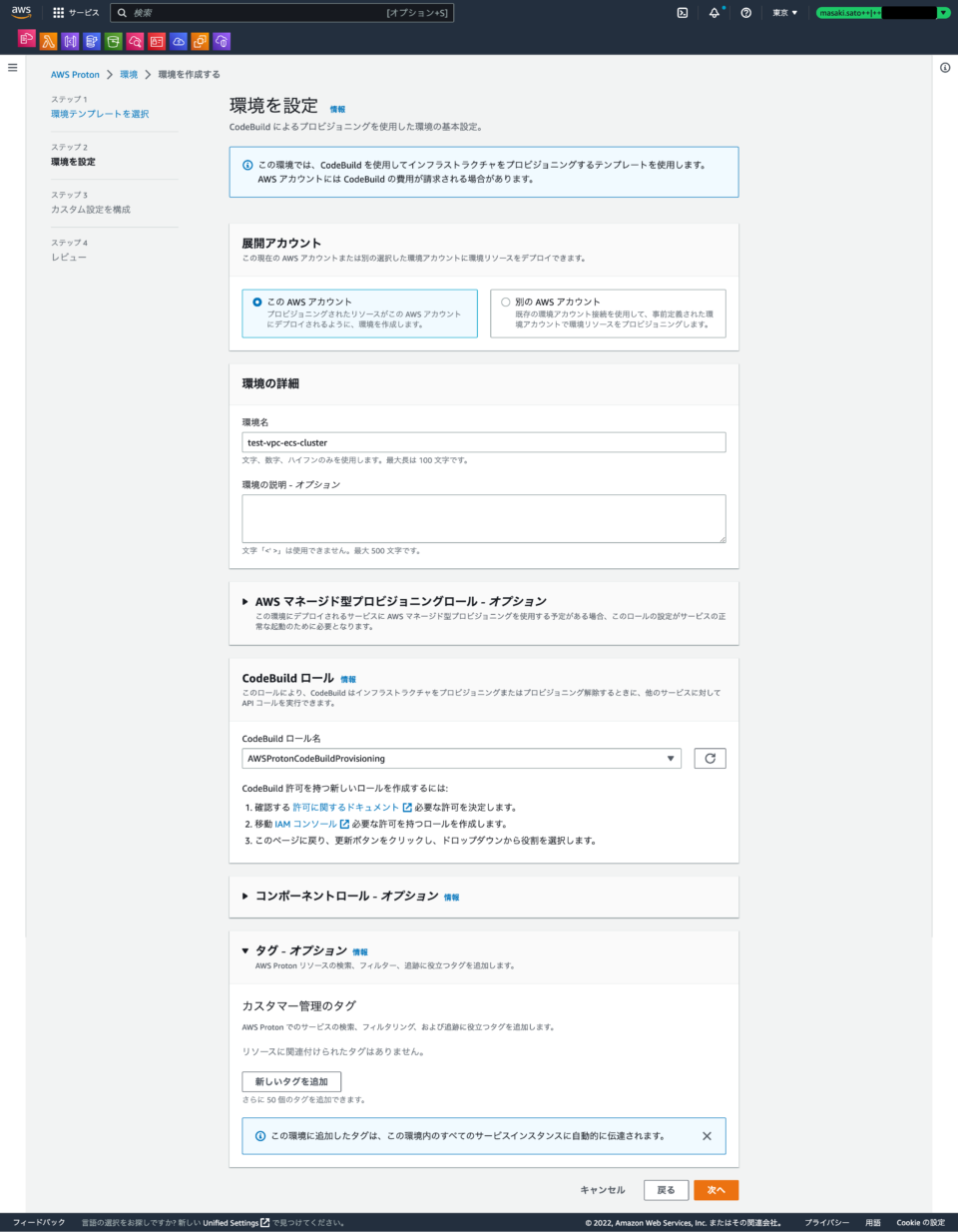This screenshot has height=1232, width=958.
Task: Open the サービス grid menu
Action: (x=76, y=13)
